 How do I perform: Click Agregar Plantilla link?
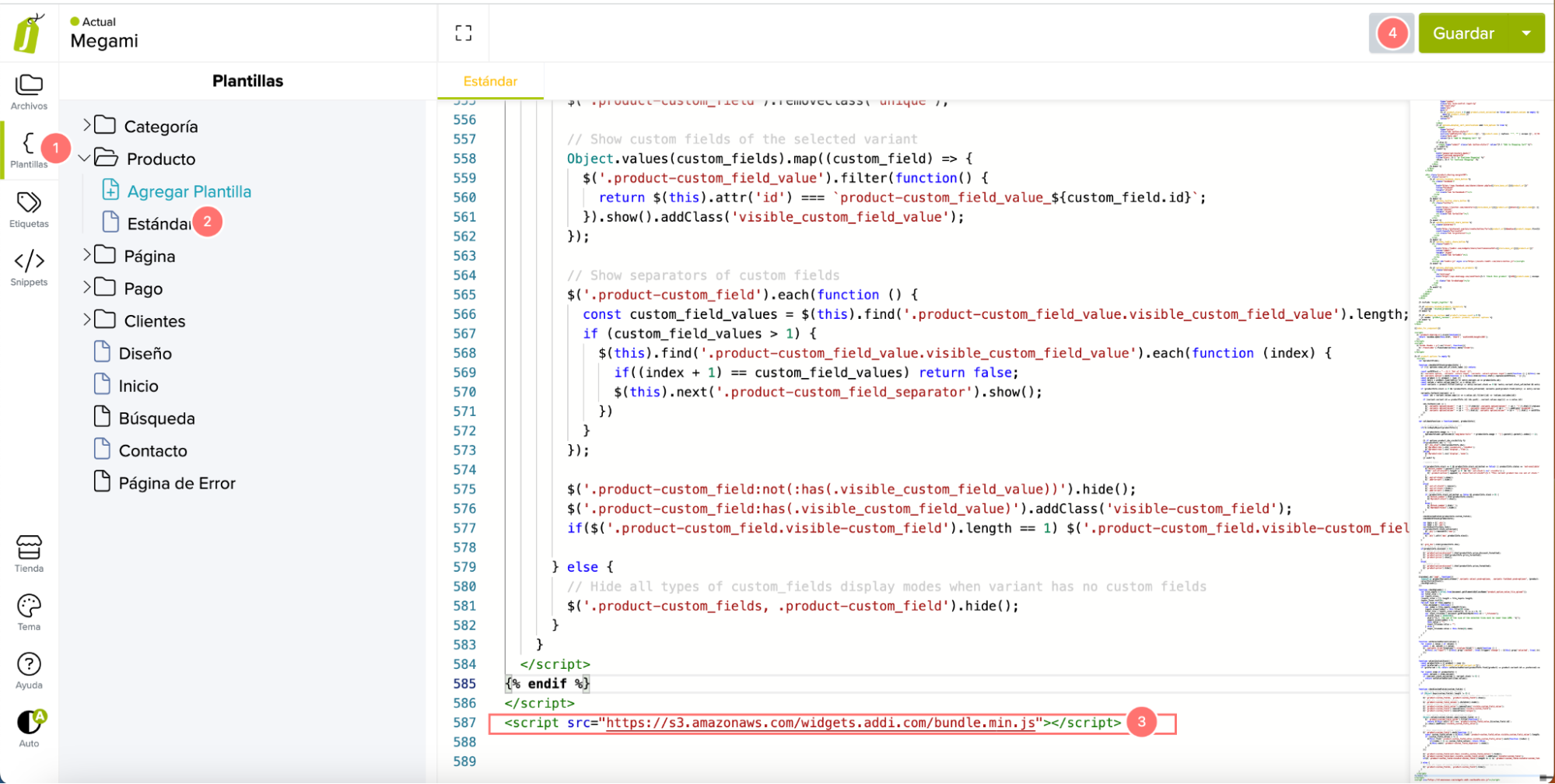point(189,191)
